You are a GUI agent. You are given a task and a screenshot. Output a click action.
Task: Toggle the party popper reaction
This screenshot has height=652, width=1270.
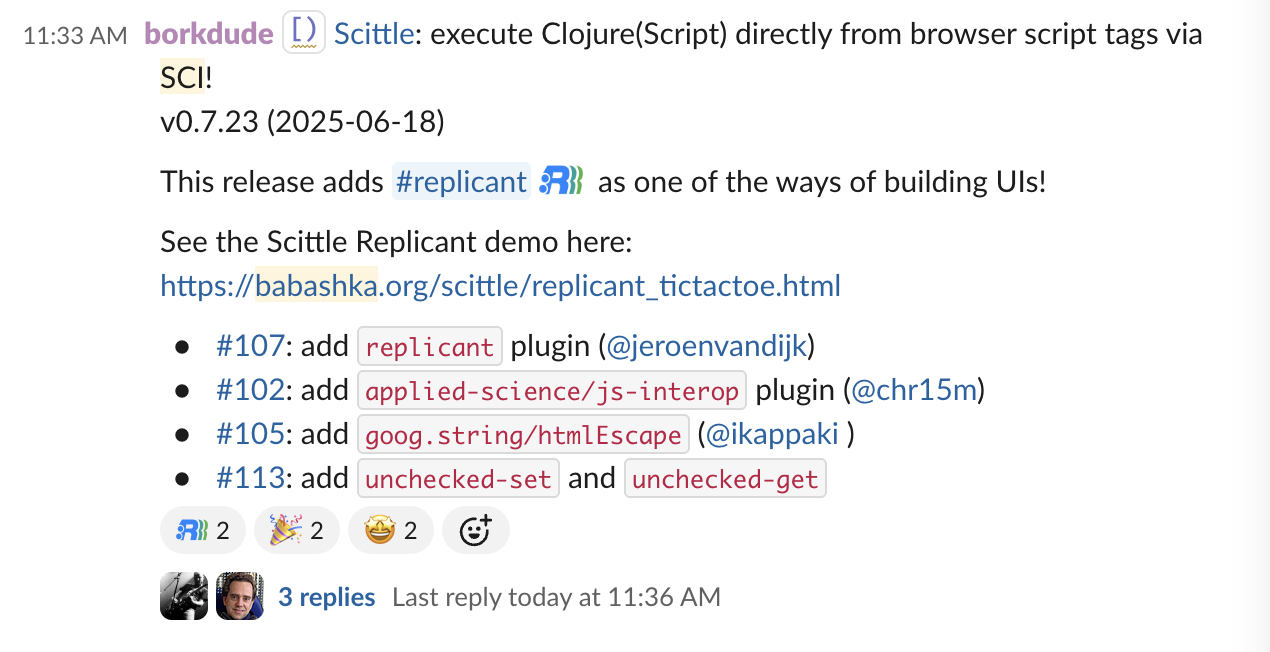tap(297, 530)
